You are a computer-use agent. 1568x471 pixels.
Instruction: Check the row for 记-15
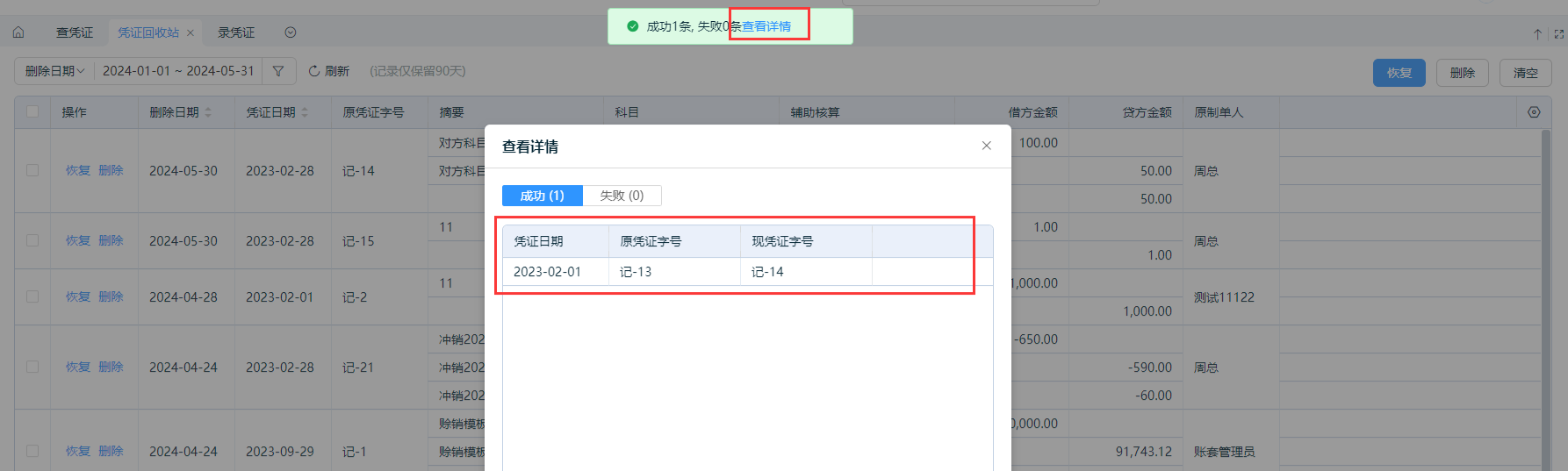[x=32, y=240]
